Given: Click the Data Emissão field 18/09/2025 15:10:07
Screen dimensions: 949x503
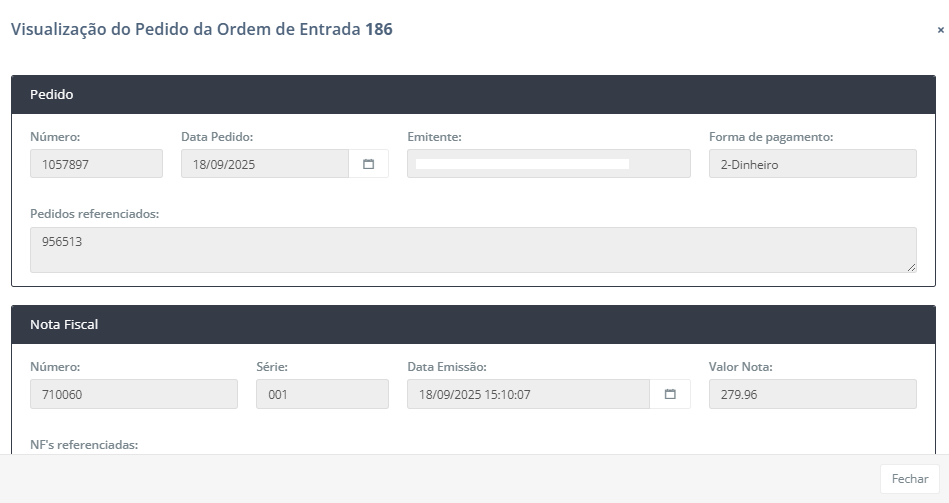Looking at the screenshot, I should 528,394.
